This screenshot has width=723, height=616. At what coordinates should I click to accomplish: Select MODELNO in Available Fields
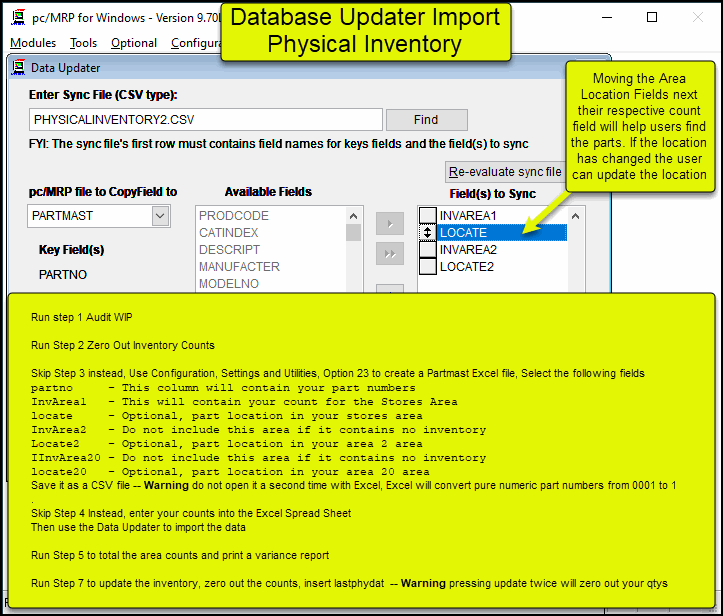coord(229,284)
